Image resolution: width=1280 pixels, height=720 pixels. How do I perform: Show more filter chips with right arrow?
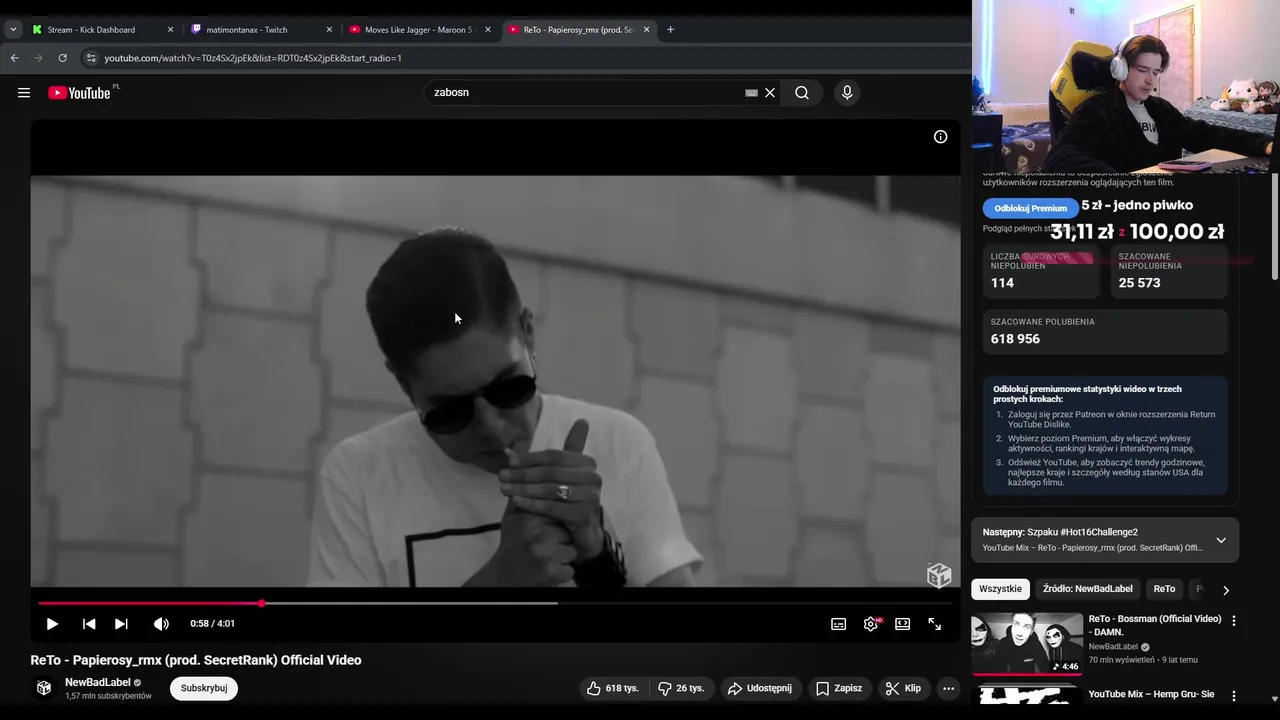1226,590
